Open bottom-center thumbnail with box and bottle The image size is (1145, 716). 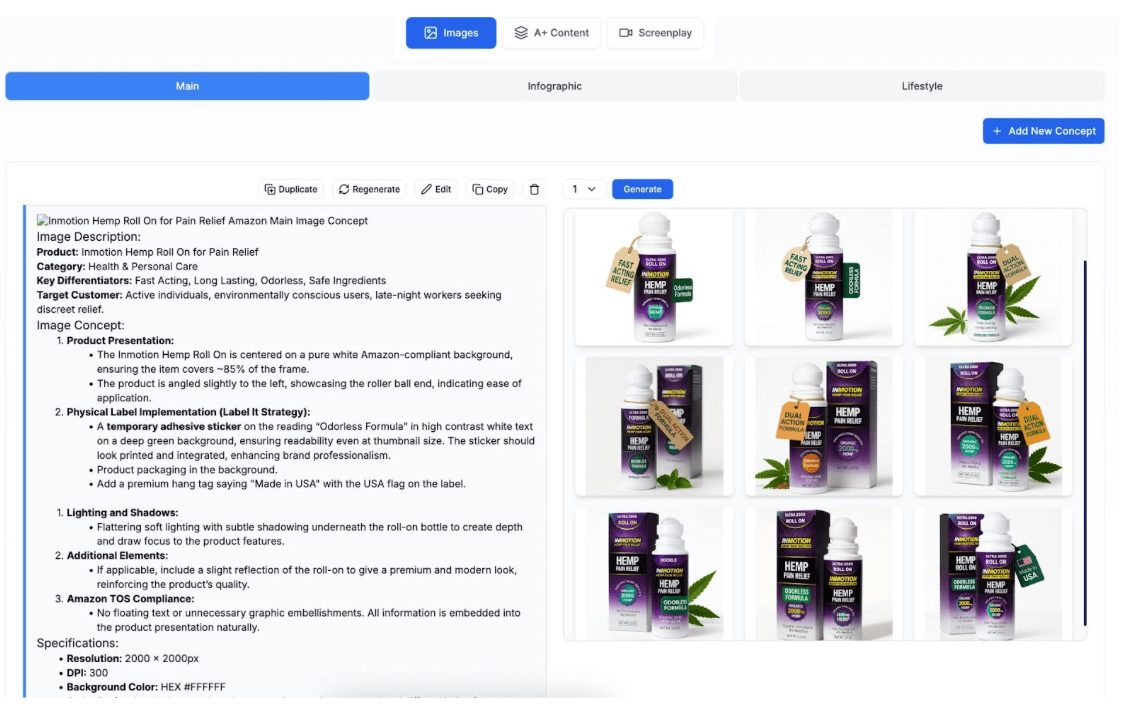823,574
